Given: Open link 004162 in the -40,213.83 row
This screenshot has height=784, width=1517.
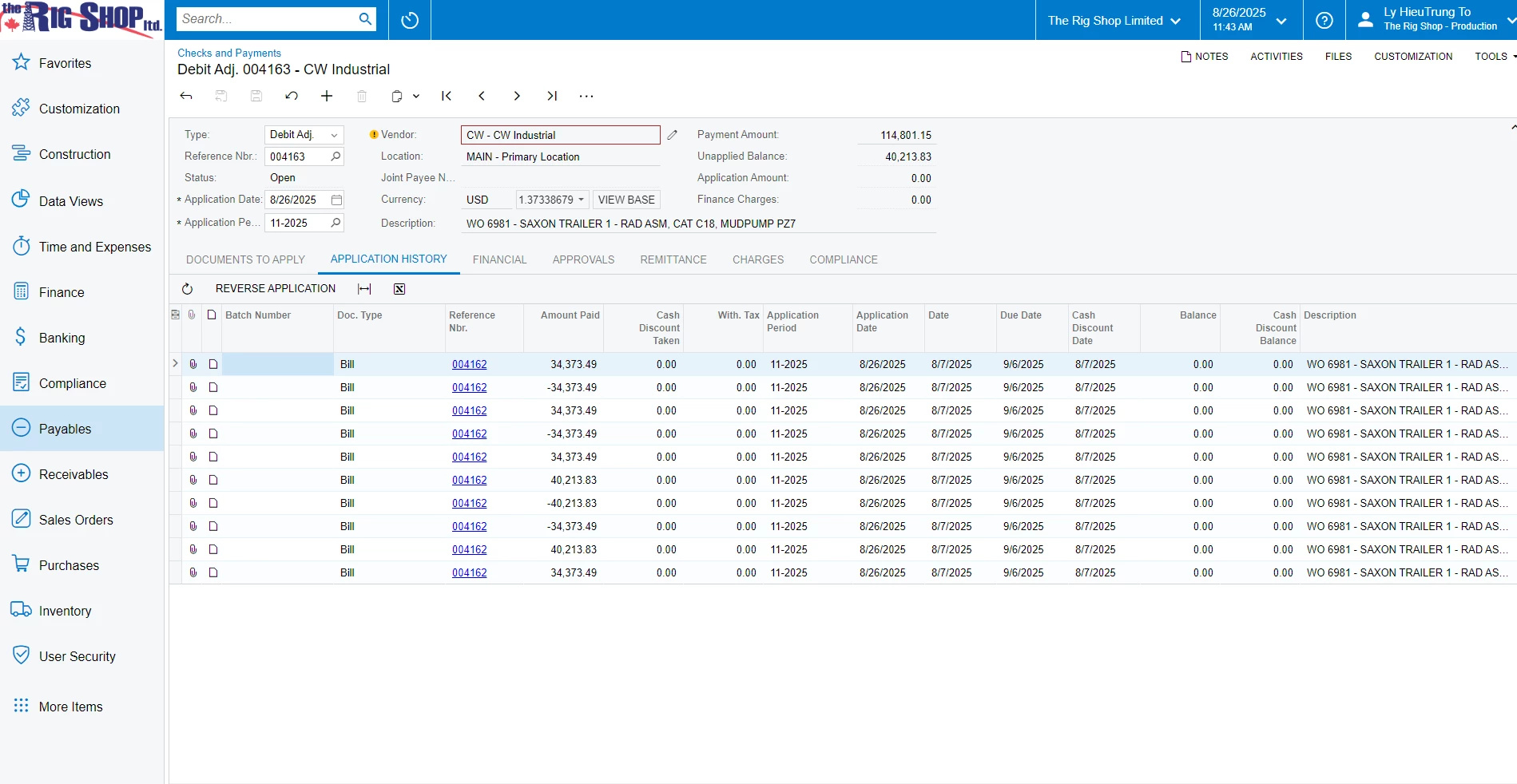Looking at the screenshot, I should [x=470, y=503].
